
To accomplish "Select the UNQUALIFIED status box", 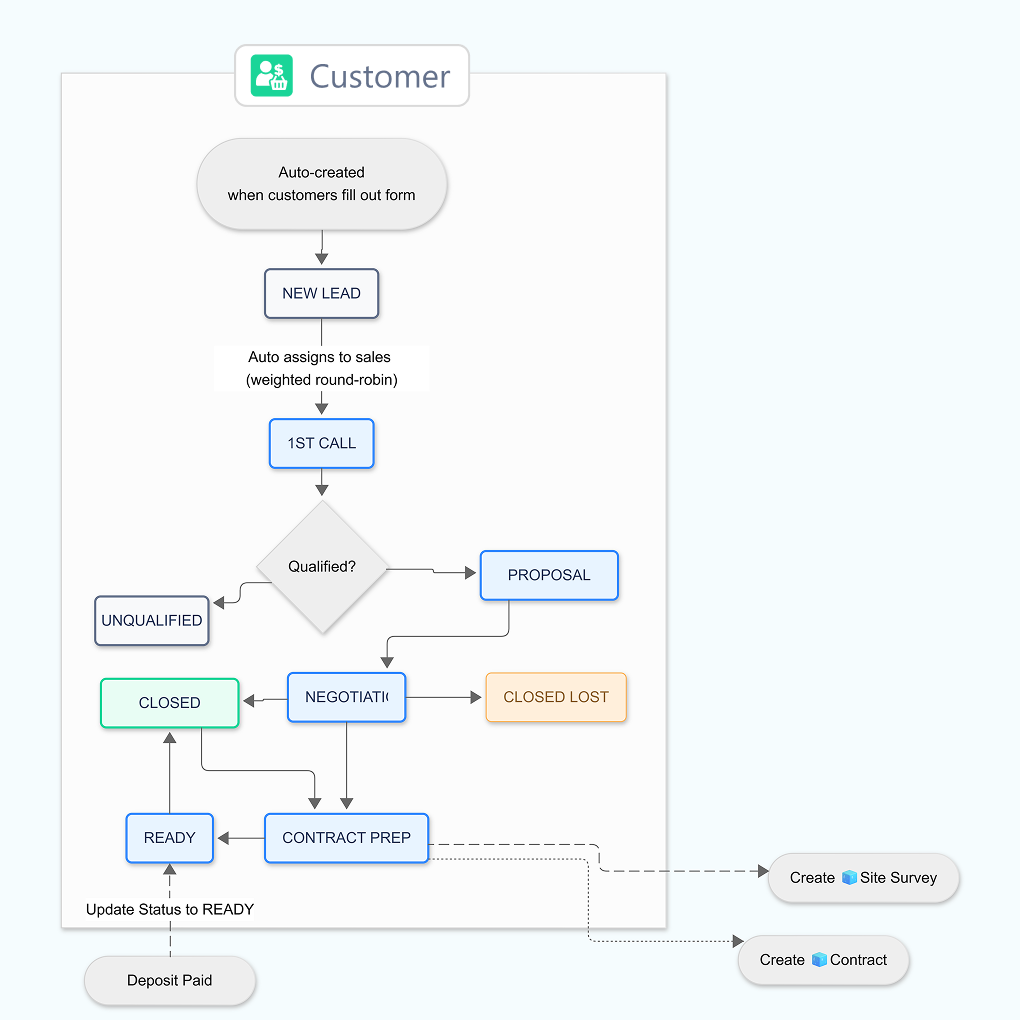I will click(152, 621).
